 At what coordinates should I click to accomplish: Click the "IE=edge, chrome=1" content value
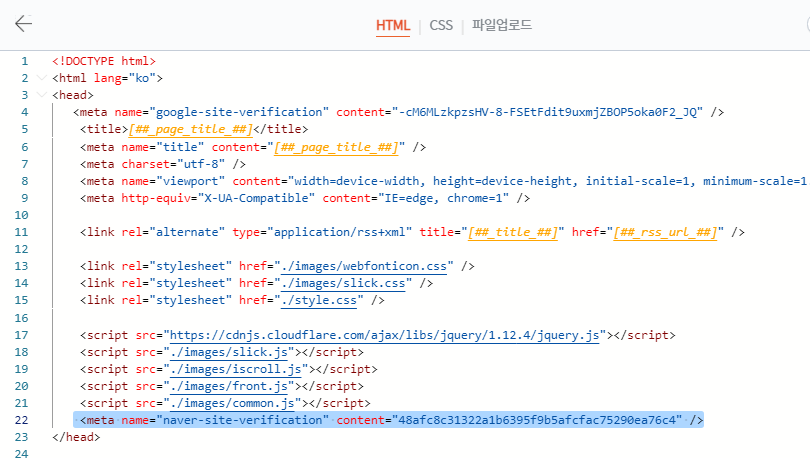tap(443, 198)
